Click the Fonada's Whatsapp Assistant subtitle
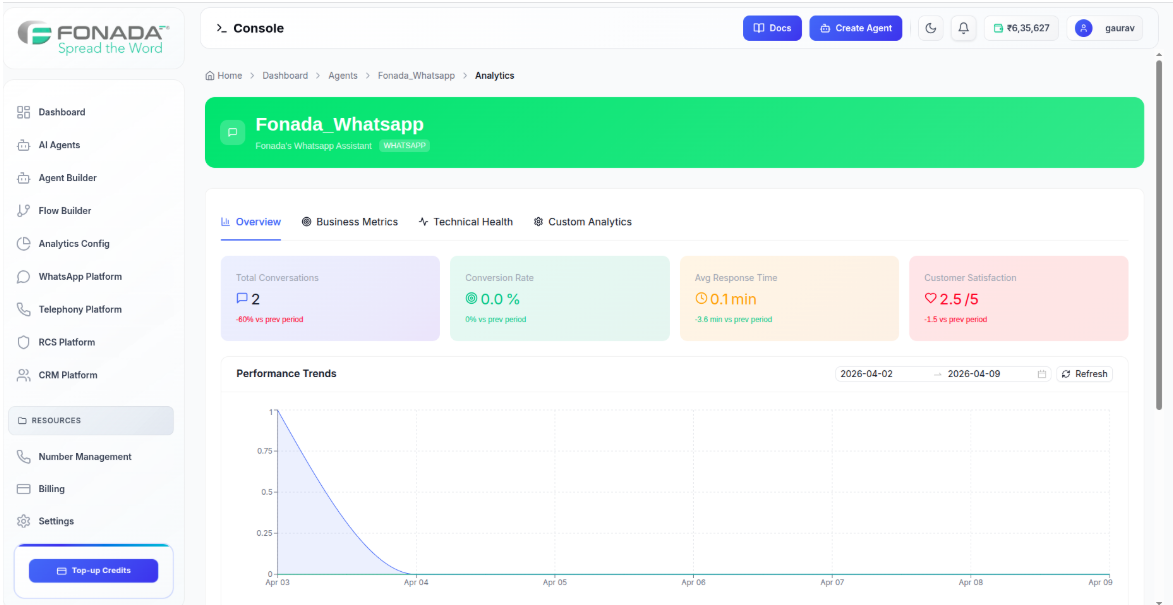 click(x=313, y=146)
